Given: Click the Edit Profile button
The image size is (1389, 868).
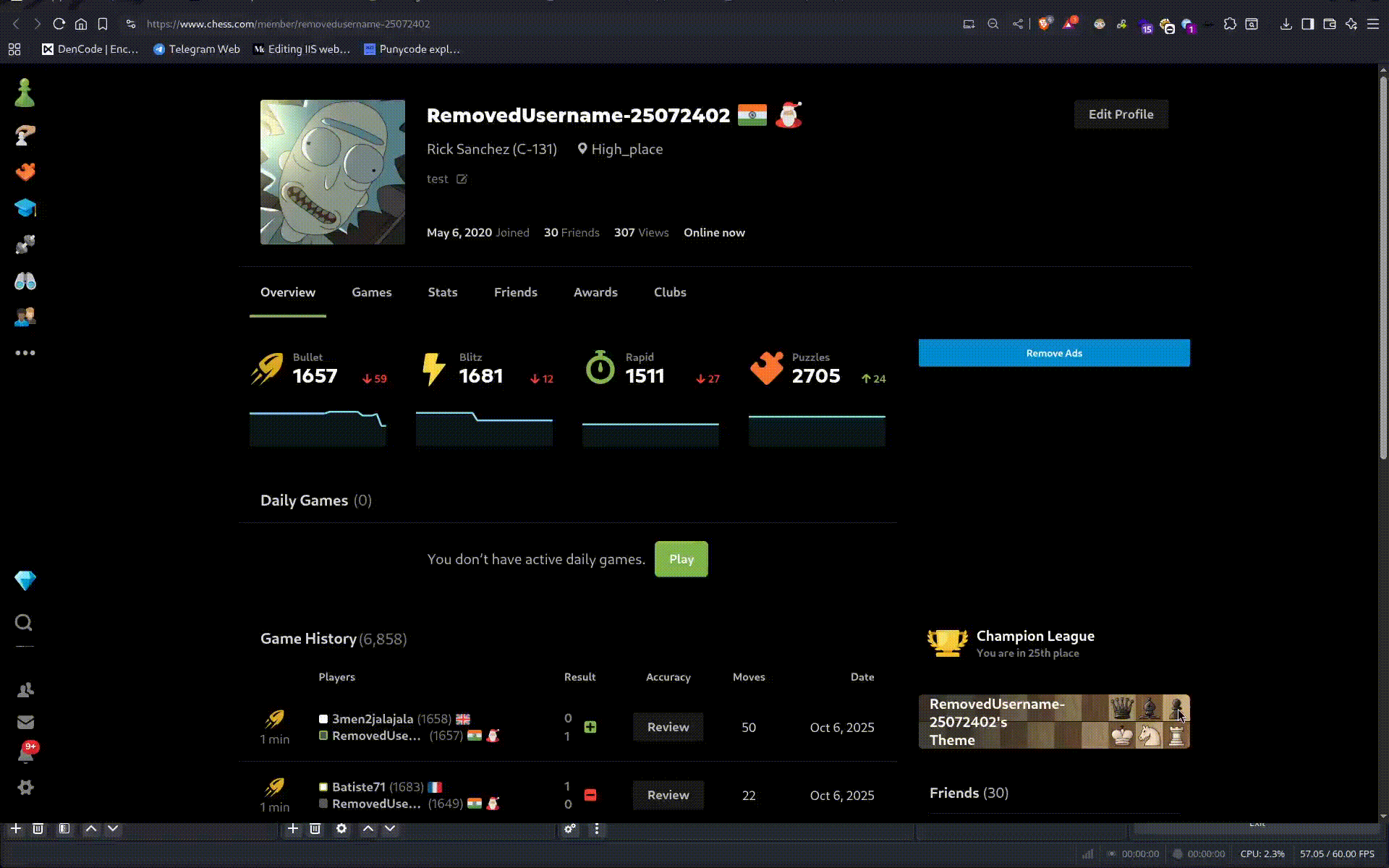Looking at the screenshot, I should [1121, 114].
